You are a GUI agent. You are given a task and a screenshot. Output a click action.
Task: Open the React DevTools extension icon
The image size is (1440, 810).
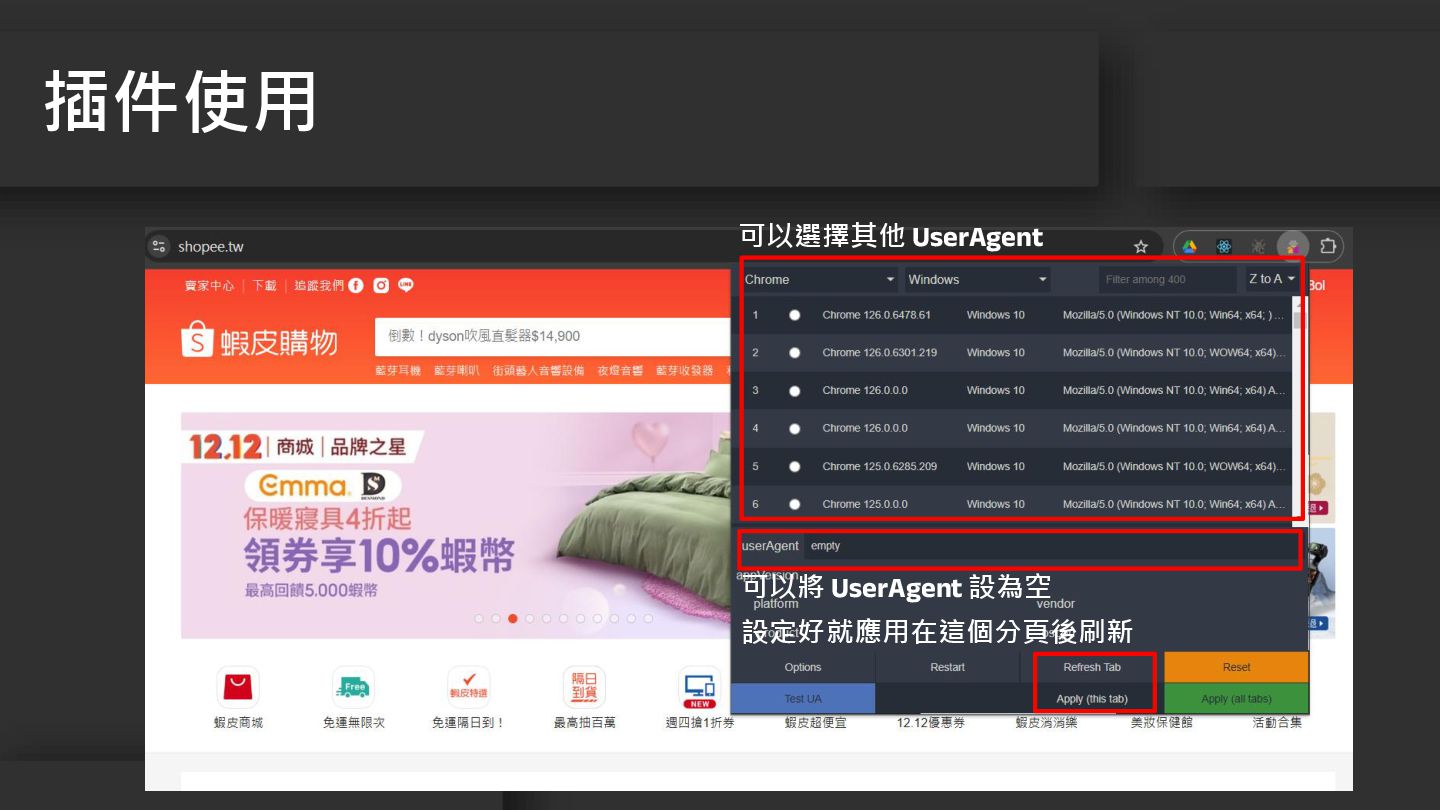1223,246
